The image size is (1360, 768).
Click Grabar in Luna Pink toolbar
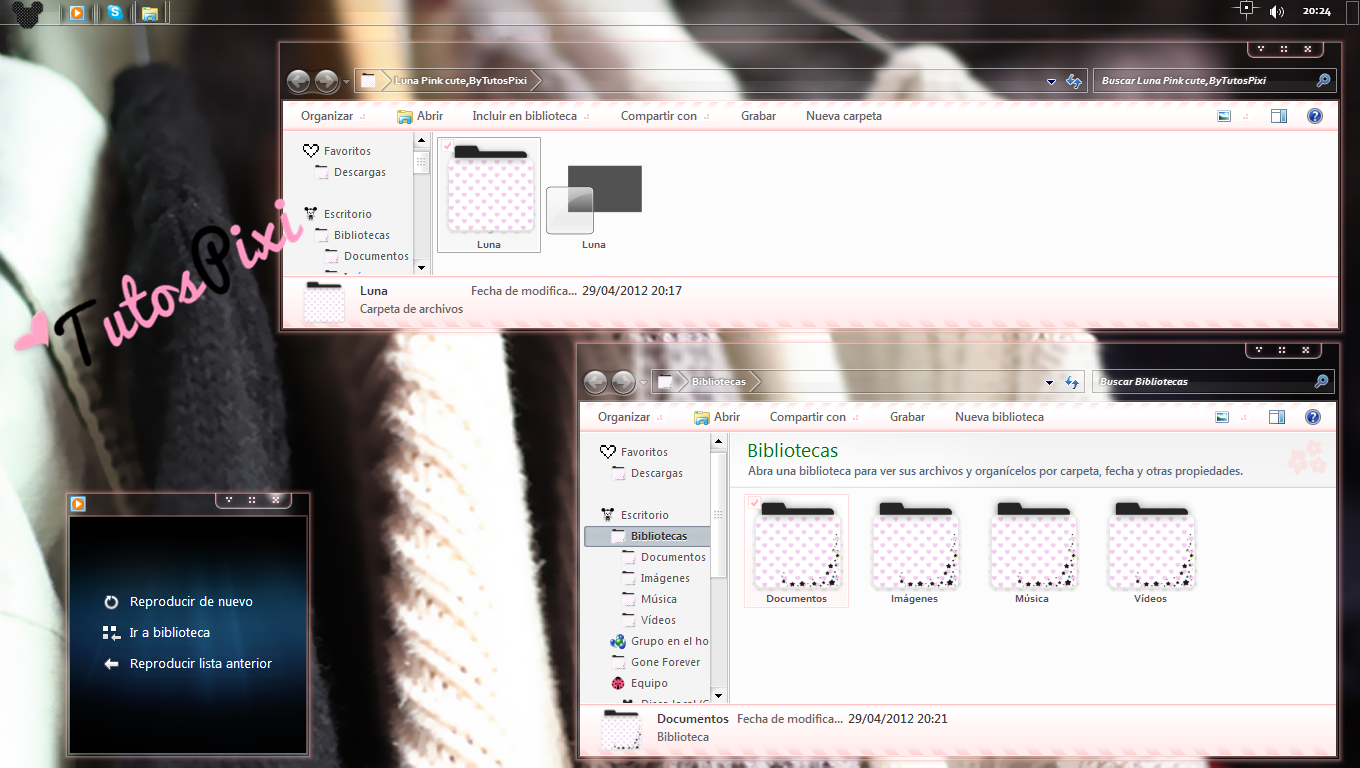pyautogui.click(x=759, y=116)
